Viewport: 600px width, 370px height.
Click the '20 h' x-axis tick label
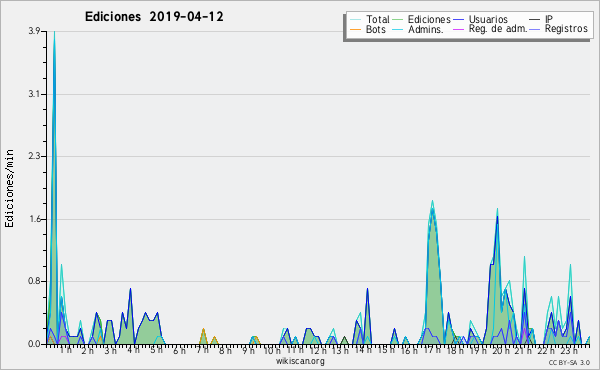[x=501, y=351]
